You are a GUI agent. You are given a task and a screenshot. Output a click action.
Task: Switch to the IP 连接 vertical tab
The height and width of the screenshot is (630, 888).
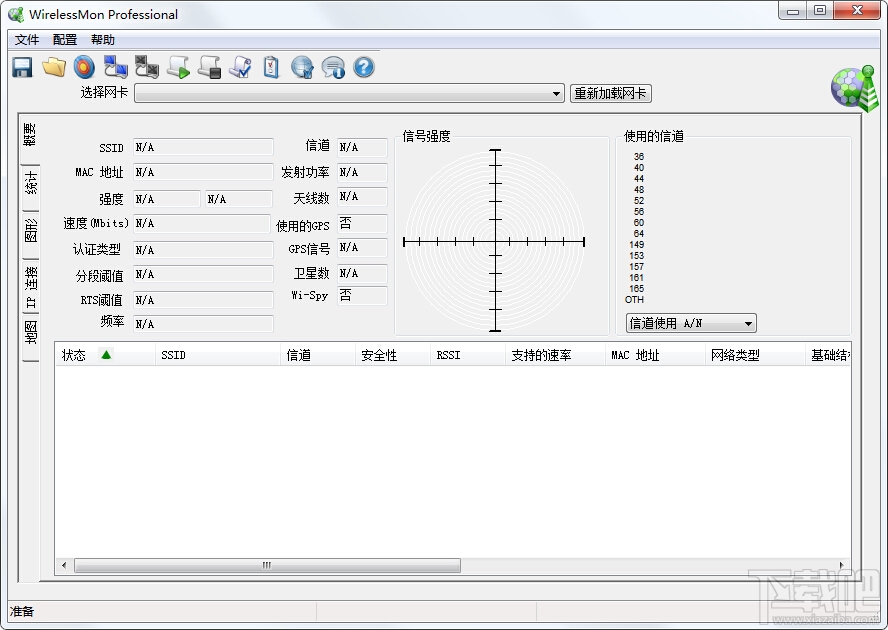pos(31,287)
